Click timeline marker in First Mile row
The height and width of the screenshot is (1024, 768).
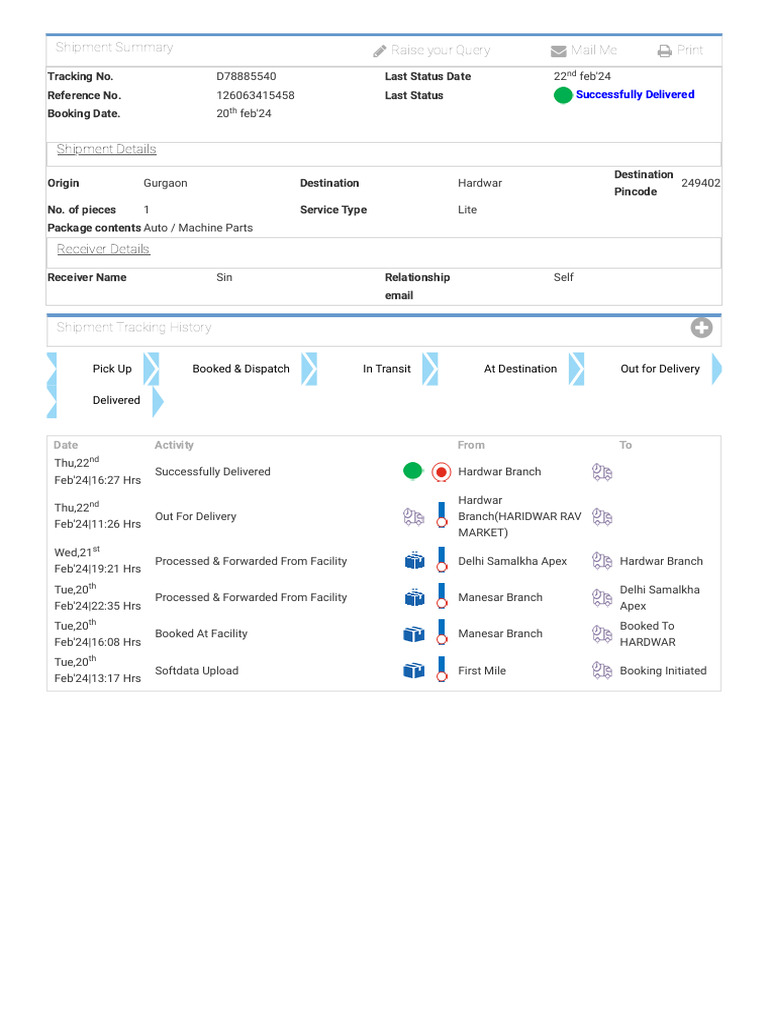pyautogui.click(x=442, y=669)
